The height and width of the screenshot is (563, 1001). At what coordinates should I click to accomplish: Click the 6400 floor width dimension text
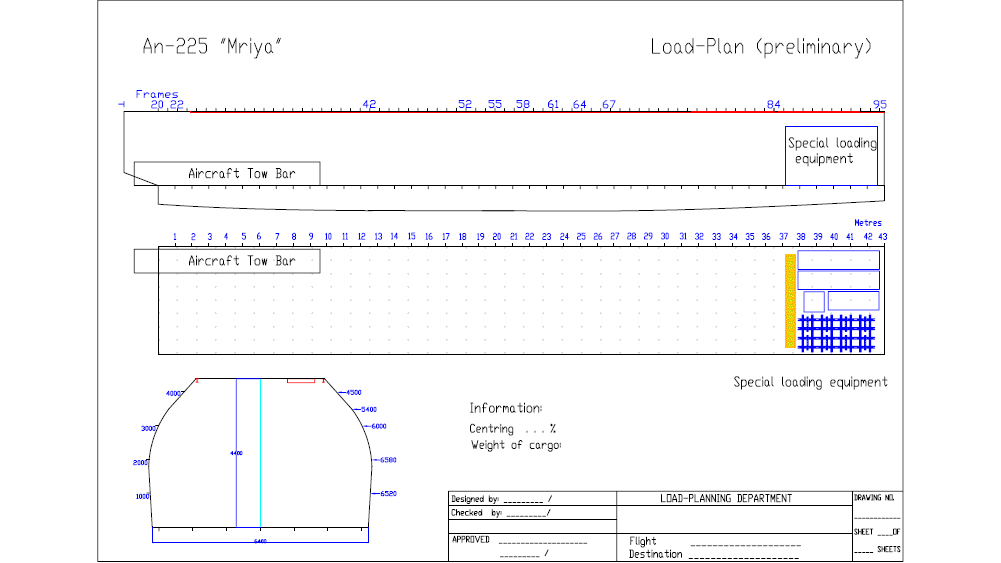tap(260, 541)
